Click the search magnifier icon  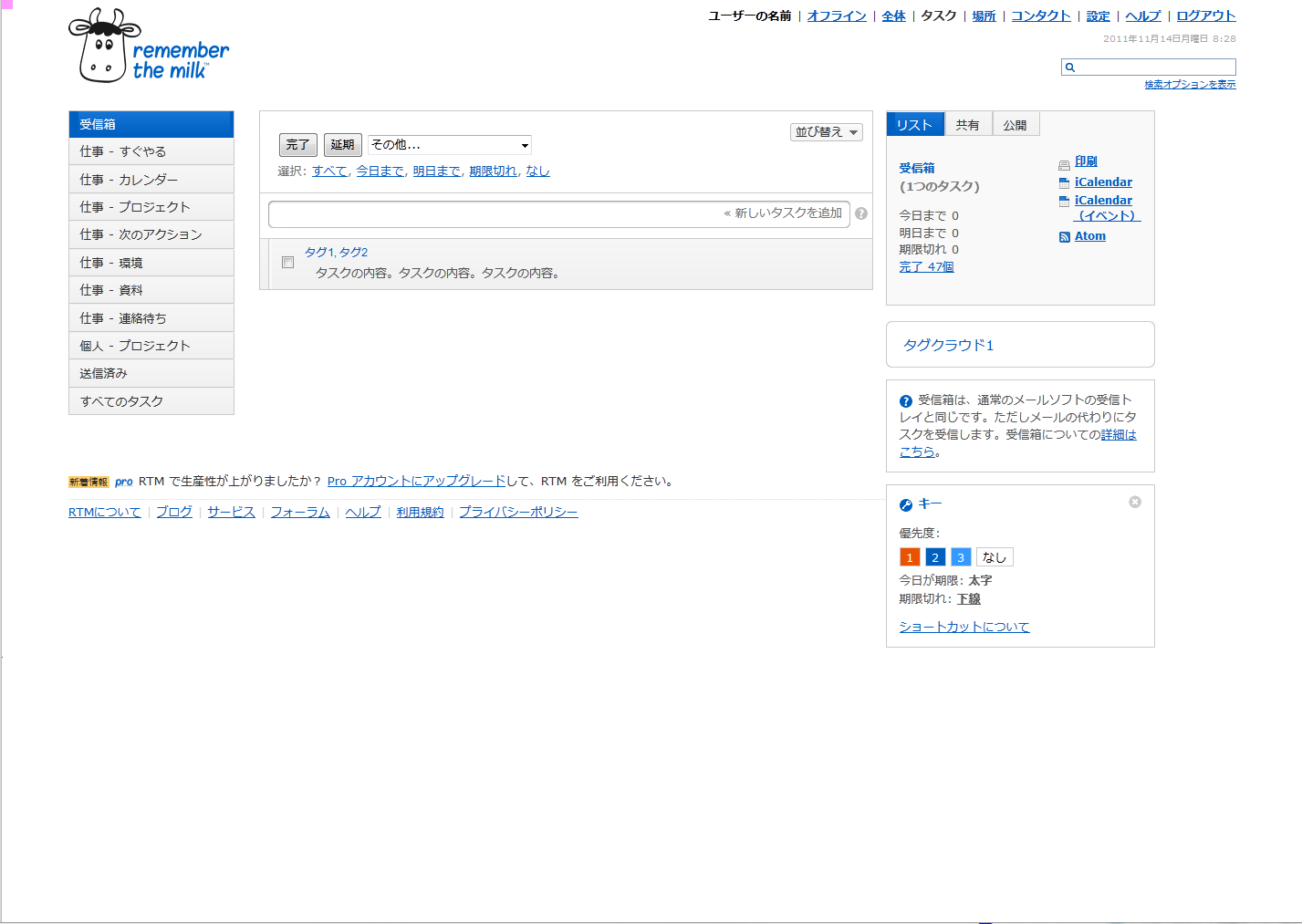tap(1070, 67)
